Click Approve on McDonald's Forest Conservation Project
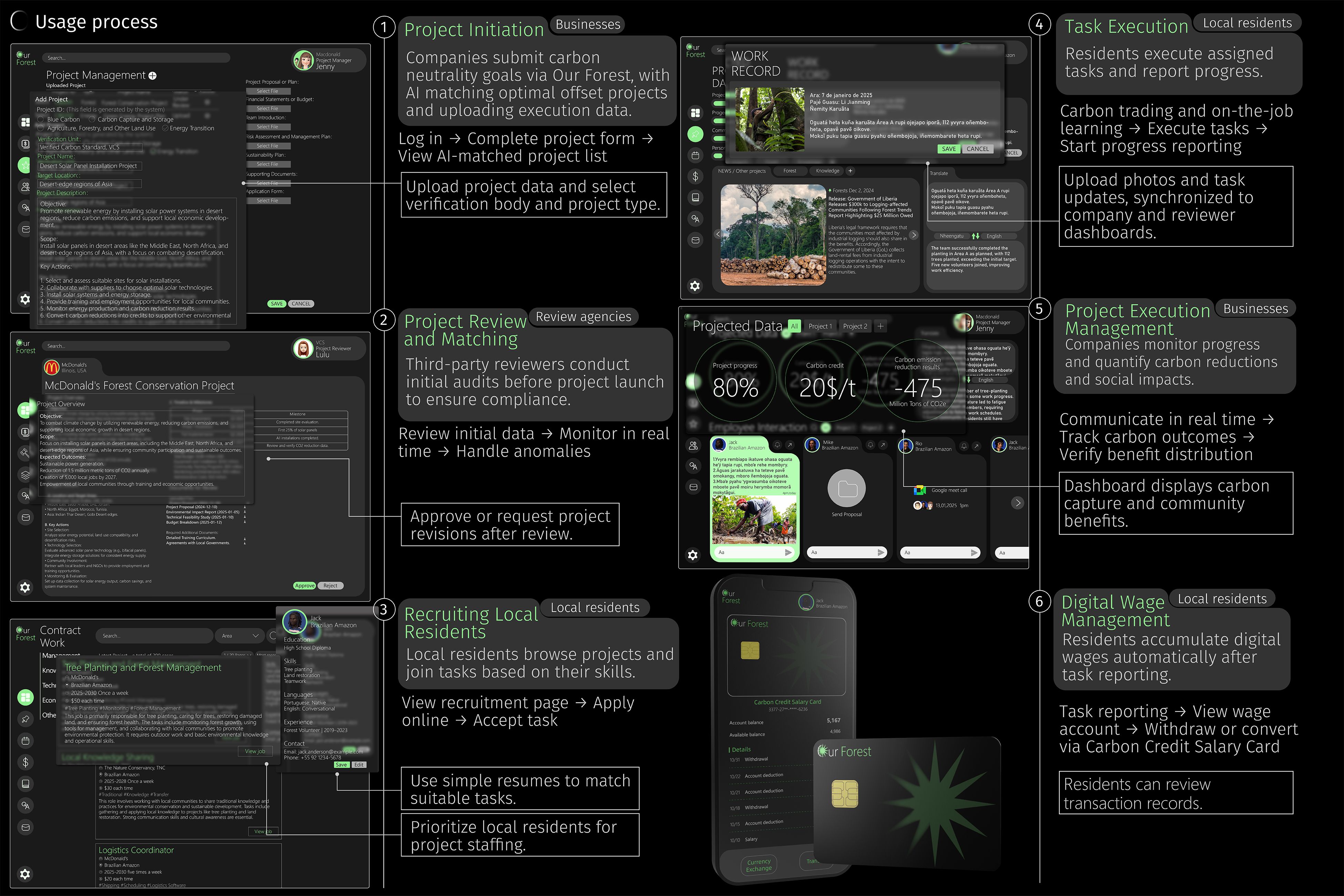The image size is (1344, 896). [x=305, y=586]
